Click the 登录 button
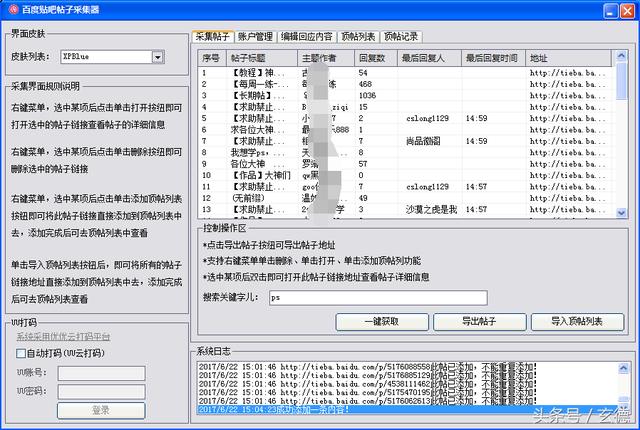This screenshot has width=640, height=430. [101, 410]
